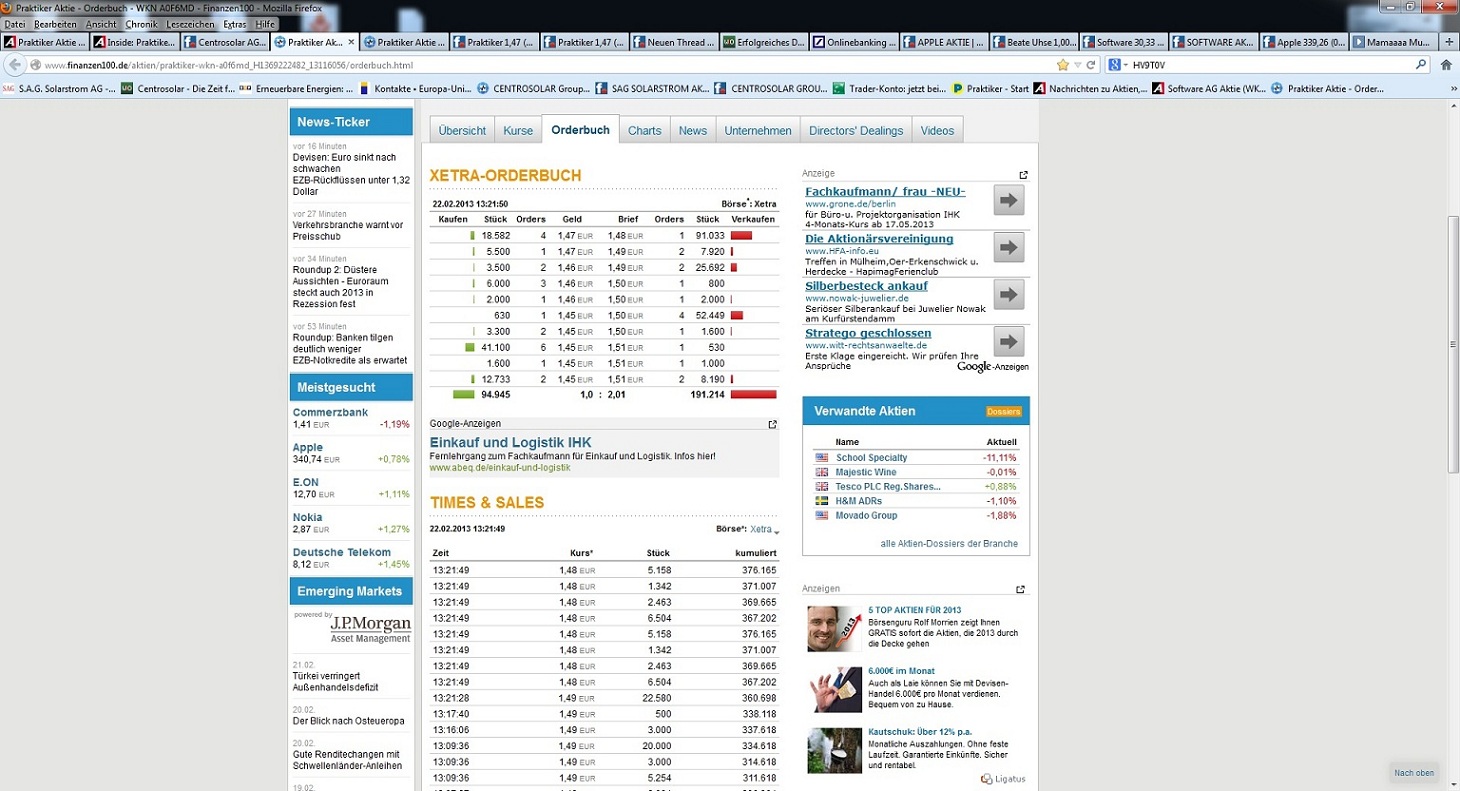
Task: Switch to the Kurse tab
Action: pos(518,131)
